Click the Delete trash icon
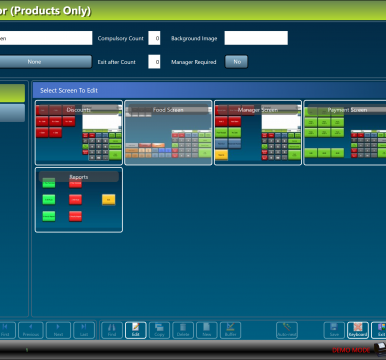 coord(183,330)
